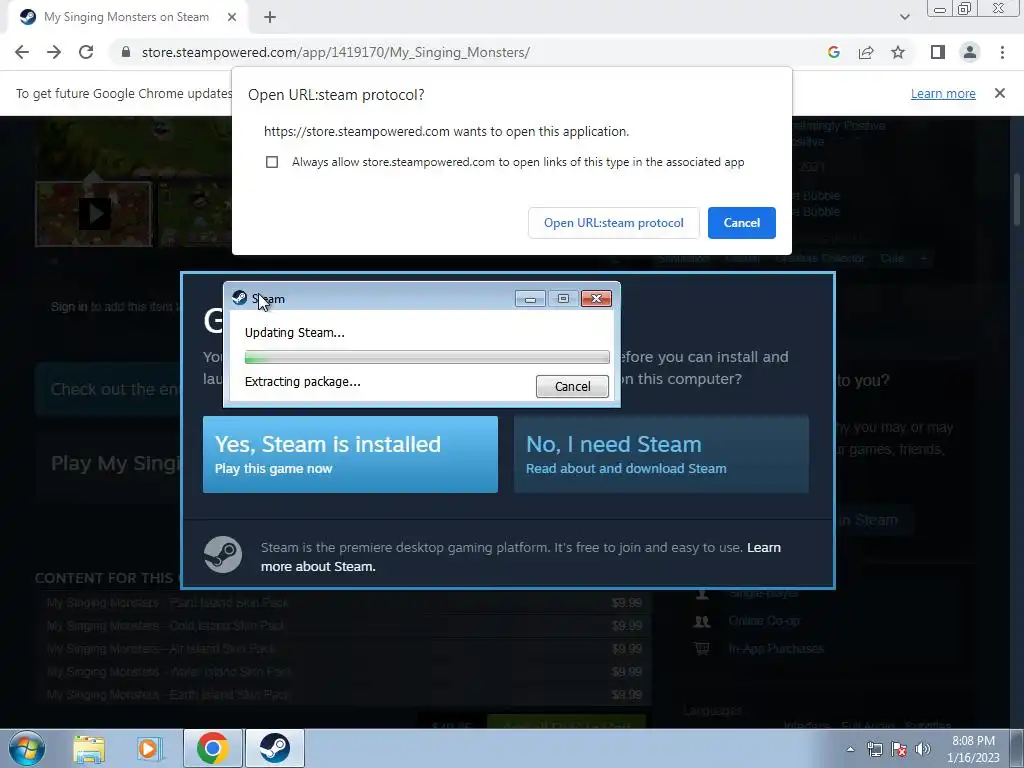This screenshot has height=768, width=1024.
Task: Click Yes, Steam is installed button
Action: point(350,455)
